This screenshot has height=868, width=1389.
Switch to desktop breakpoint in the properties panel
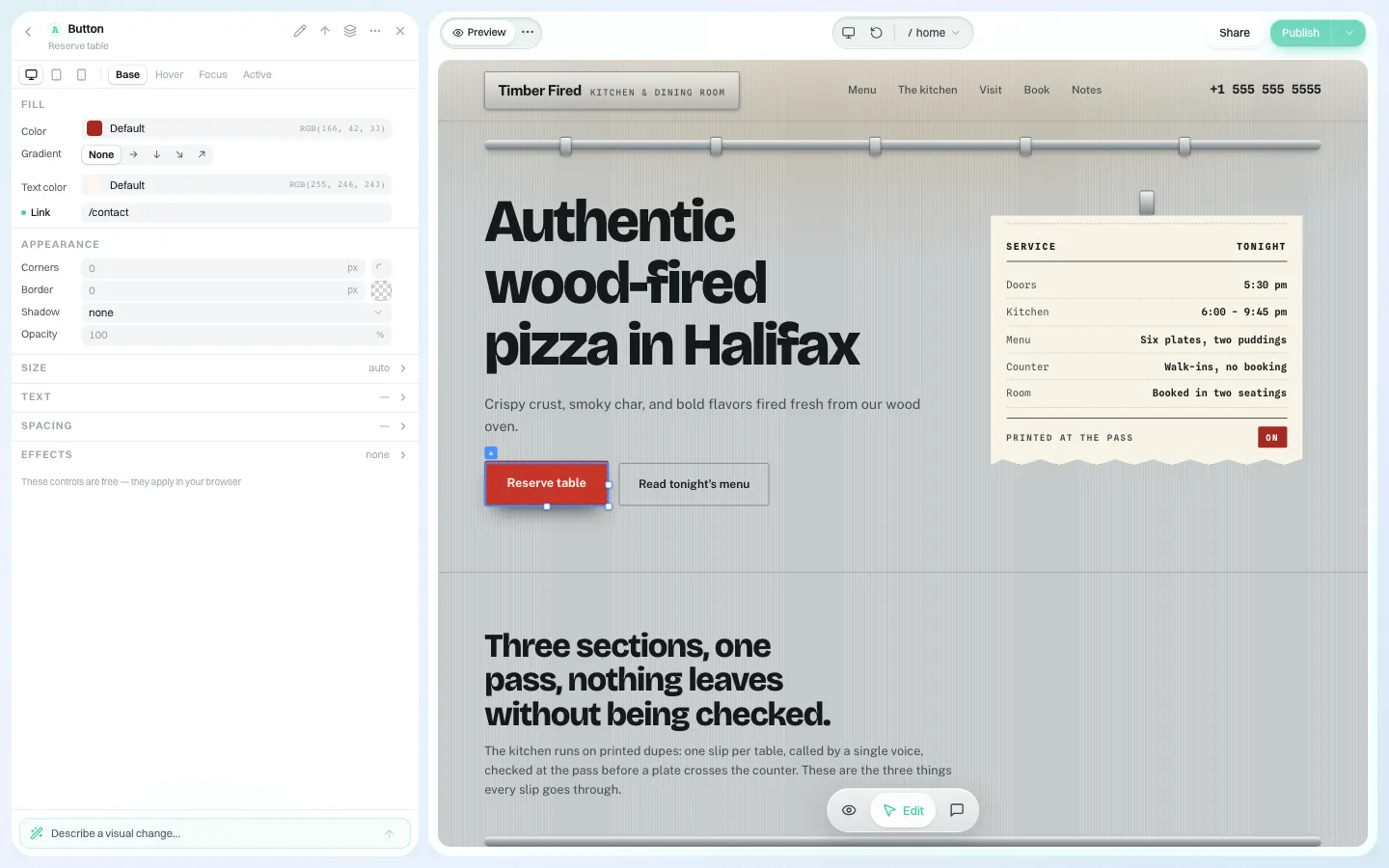click(32, 74)
